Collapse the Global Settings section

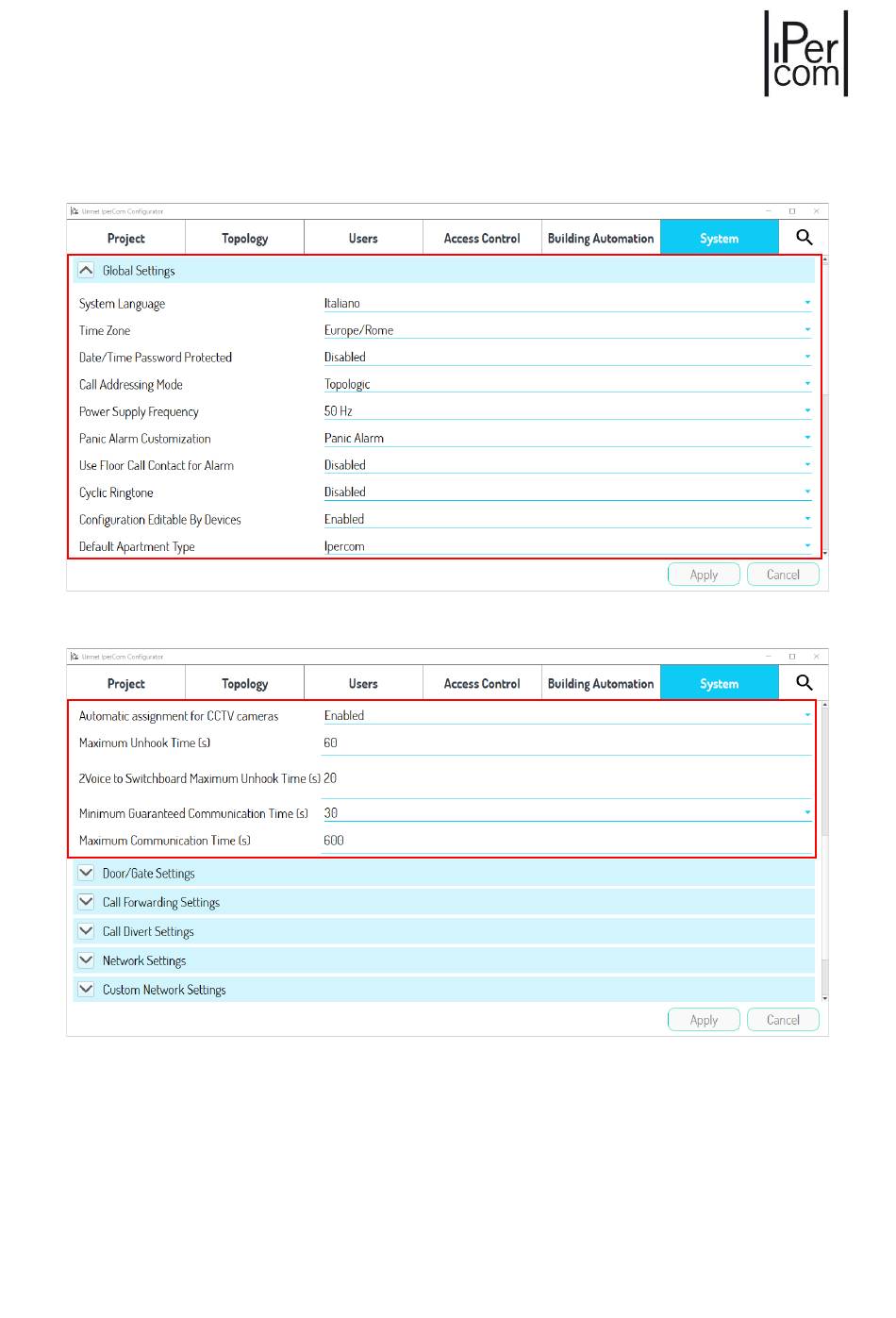(86, 271)
